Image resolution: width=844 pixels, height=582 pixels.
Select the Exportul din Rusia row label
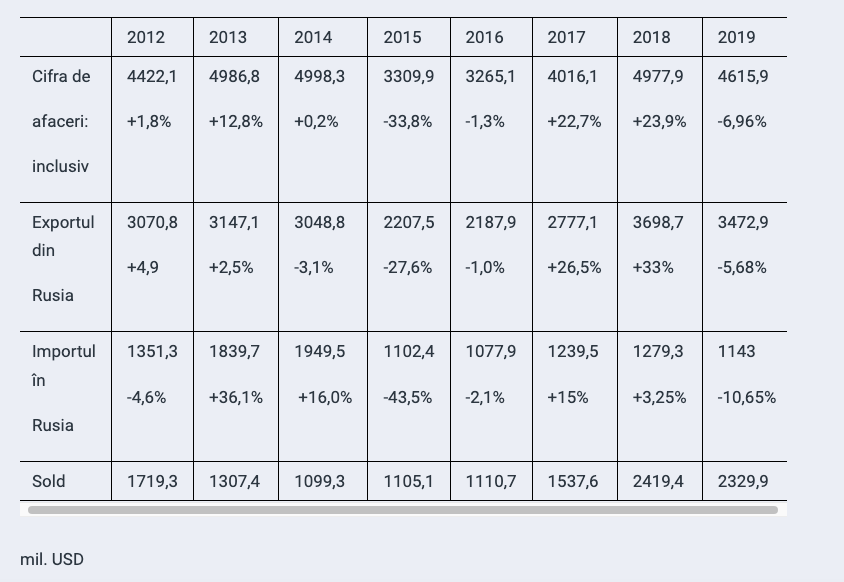click(x=63, y=258)
